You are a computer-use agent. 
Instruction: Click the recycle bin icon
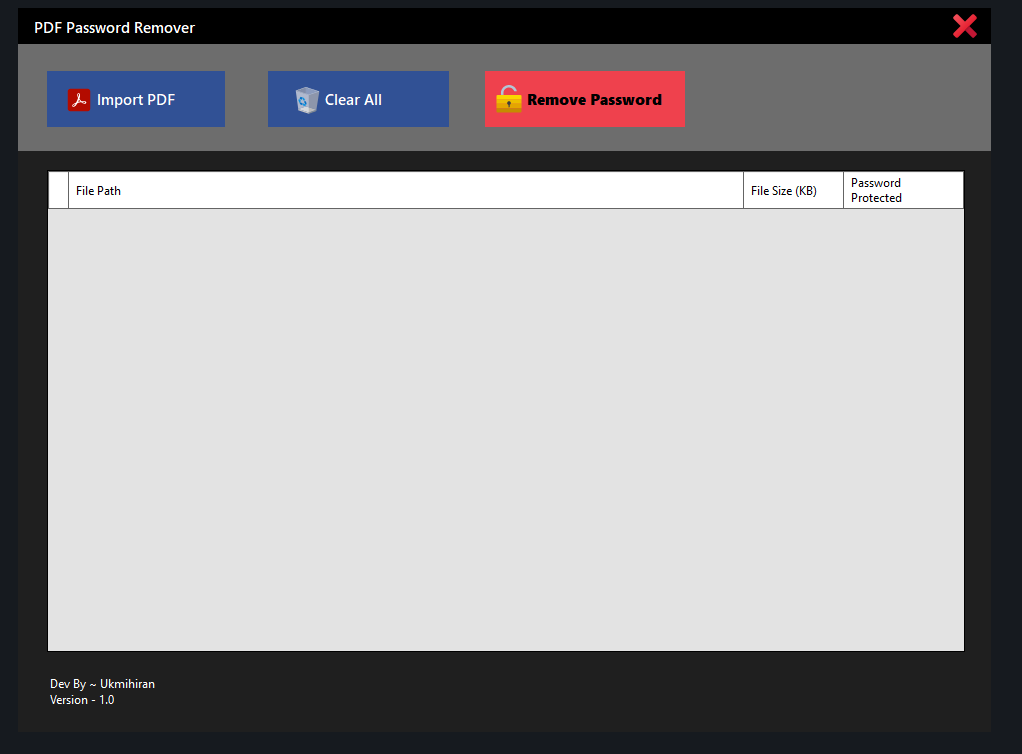(x=306, y=100)
